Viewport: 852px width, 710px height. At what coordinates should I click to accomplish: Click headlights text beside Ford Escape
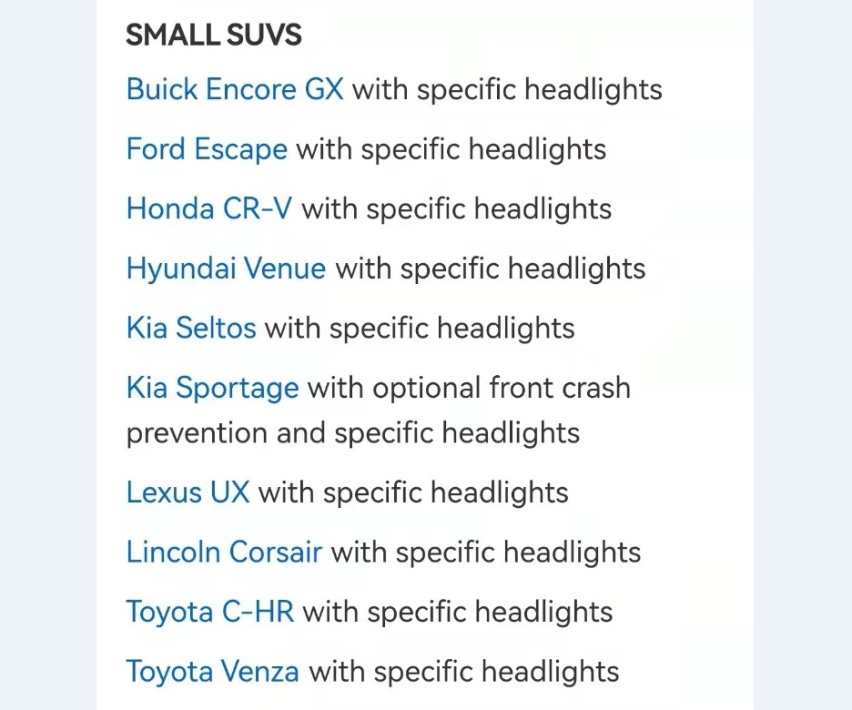pos(537,149)
